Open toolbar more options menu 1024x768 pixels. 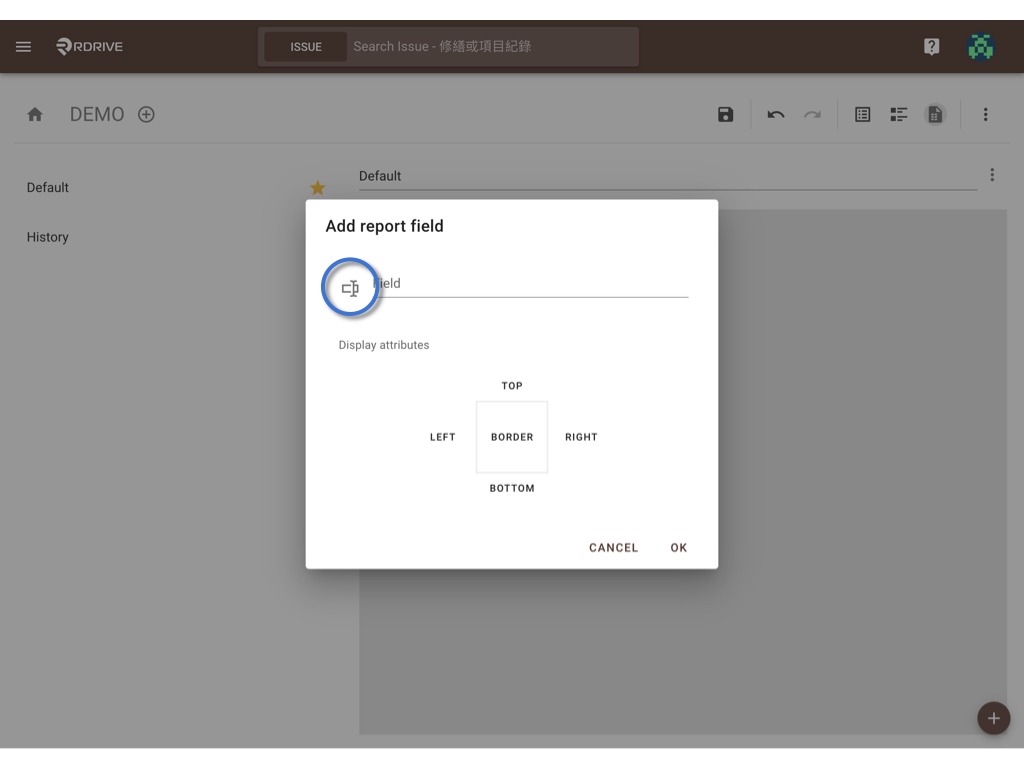click(985, 115)
